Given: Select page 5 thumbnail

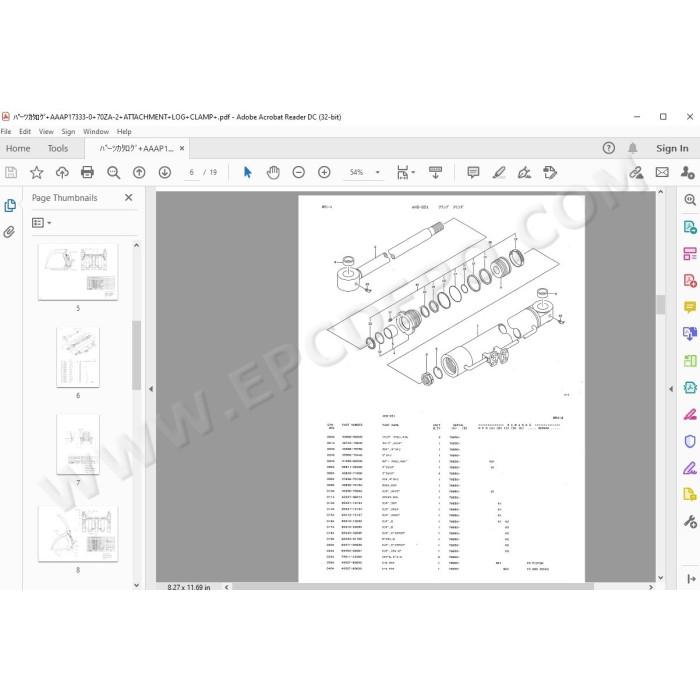Looking at the screenshot, I should pos(78,272).
